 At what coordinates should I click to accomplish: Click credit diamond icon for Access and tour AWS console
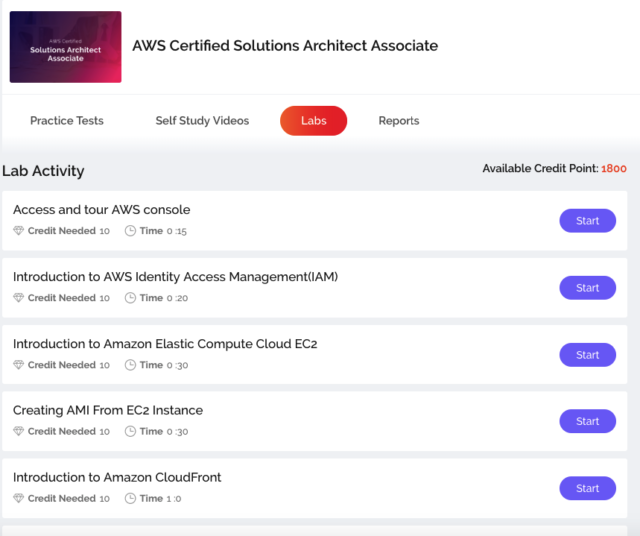coord(18,231)
